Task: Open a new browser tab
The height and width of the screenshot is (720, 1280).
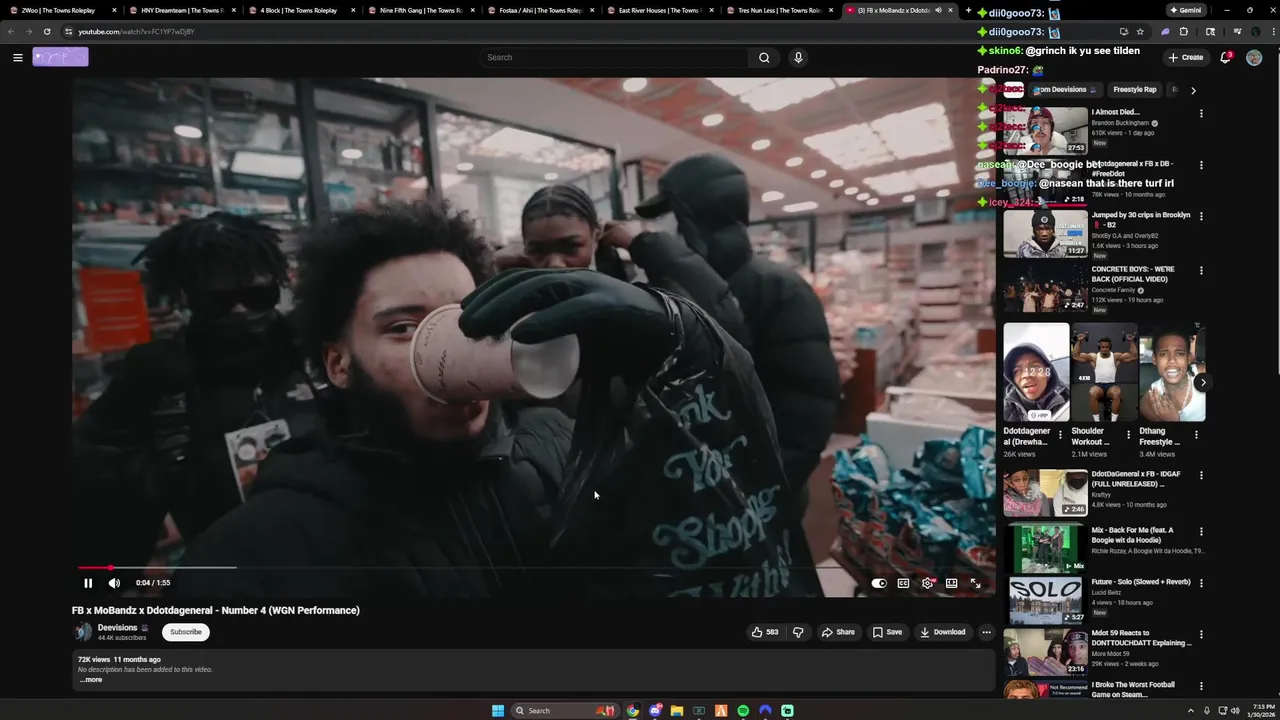Action: pos(968,10)
